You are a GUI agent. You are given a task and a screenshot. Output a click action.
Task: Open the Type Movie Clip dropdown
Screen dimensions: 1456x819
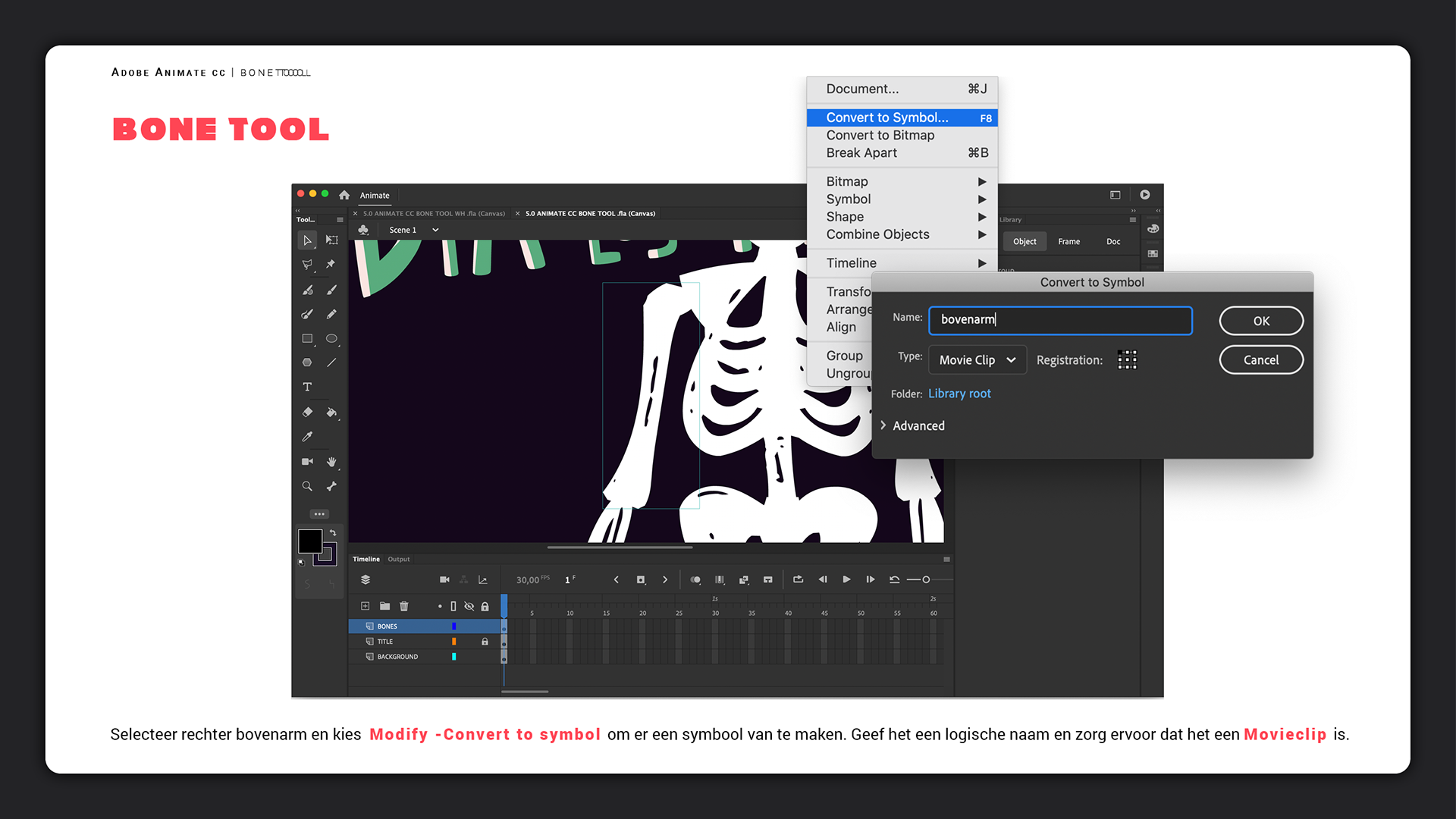click(x=977, y=360)
